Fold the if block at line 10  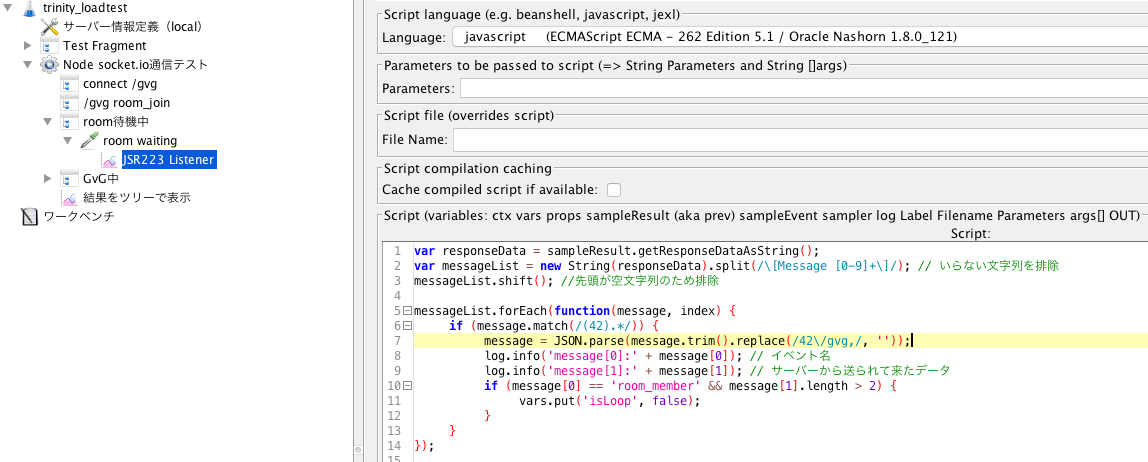tap(407, 386)
